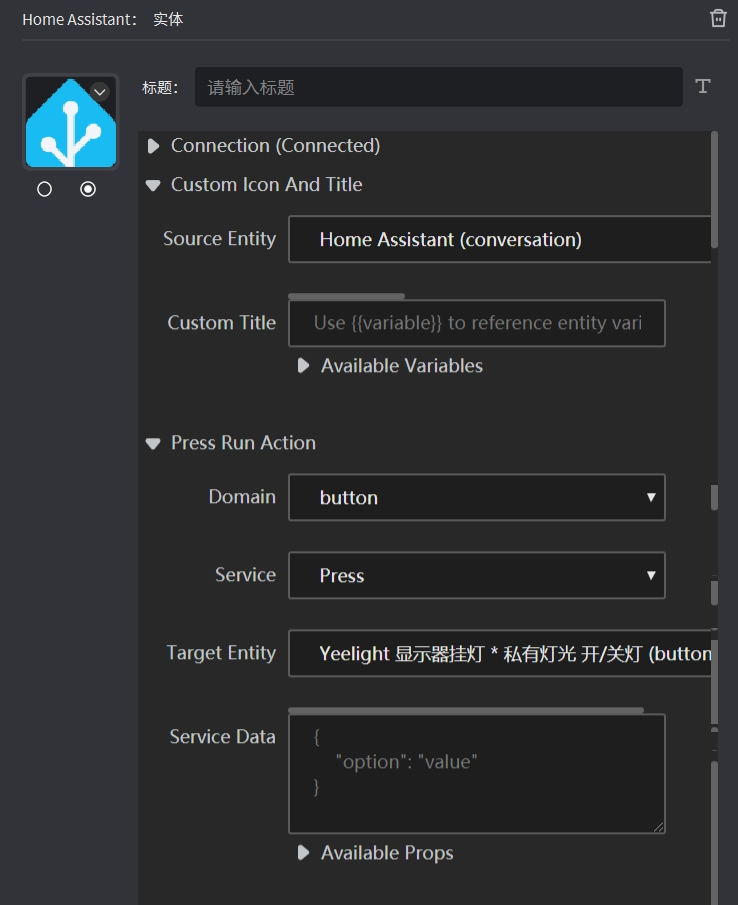Click the trash delete icon
738x905 pixels.
718,19
